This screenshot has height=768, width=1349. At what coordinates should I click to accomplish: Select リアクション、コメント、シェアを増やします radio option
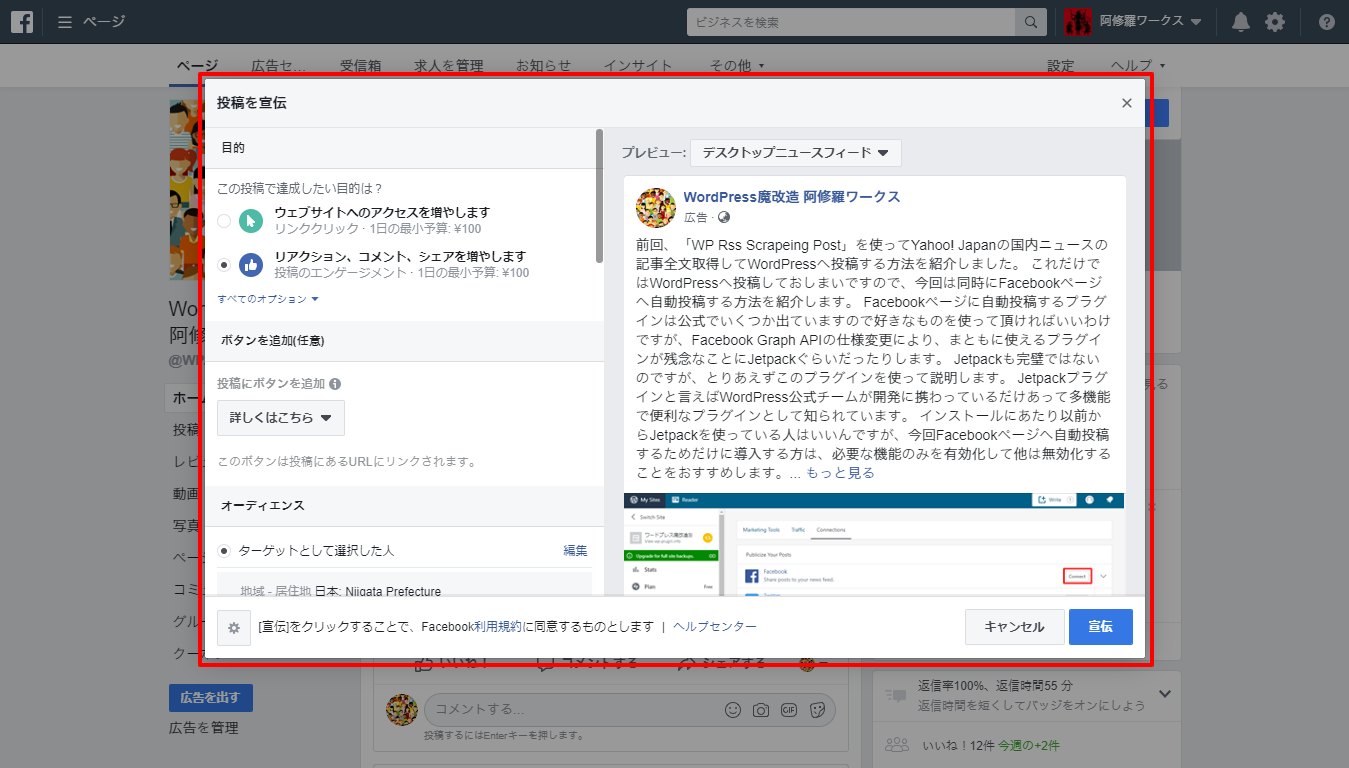[x=224, y=265]
